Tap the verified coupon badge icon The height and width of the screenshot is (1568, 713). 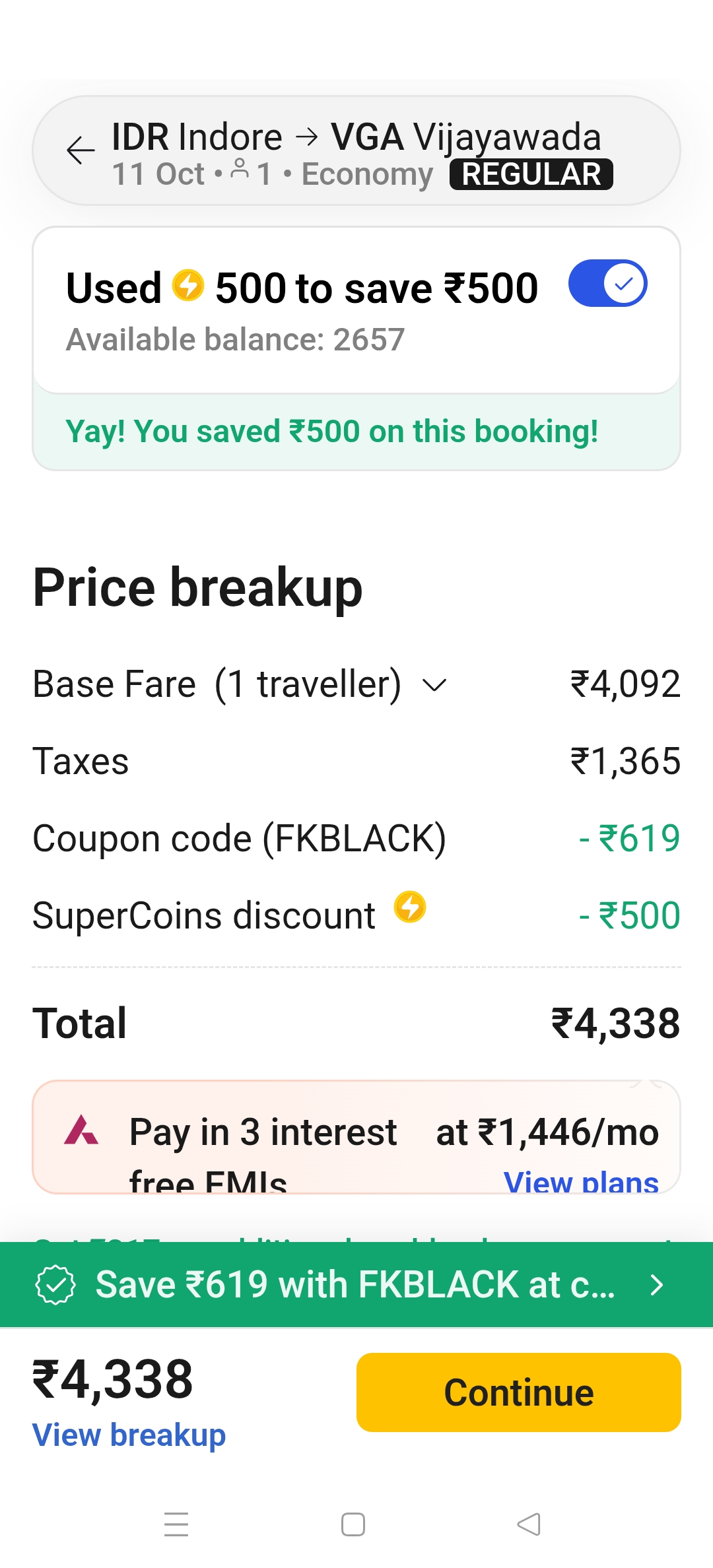coord(56,1284)
